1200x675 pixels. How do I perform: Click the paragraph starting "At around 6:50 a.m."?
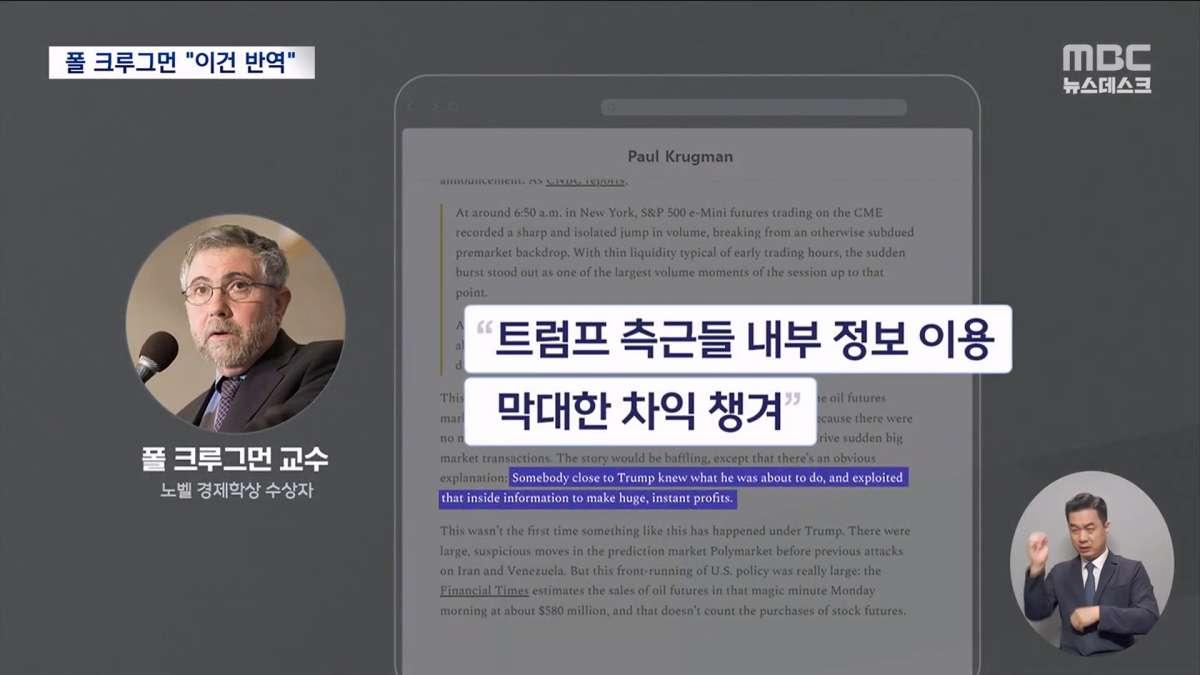coord(685,253)
